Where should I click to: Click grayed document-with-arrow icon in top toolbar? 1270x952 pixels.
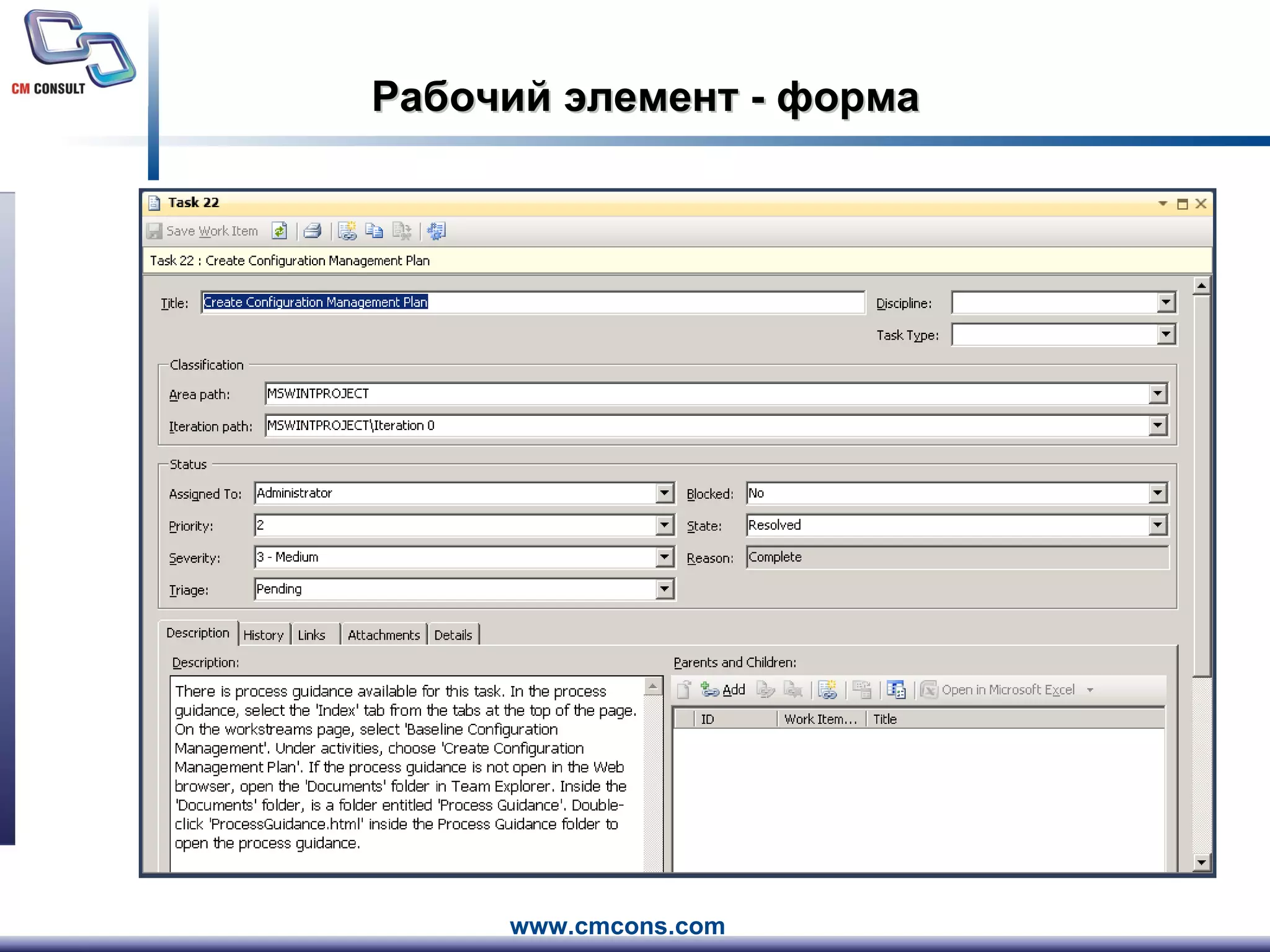(x=402, y=231)
